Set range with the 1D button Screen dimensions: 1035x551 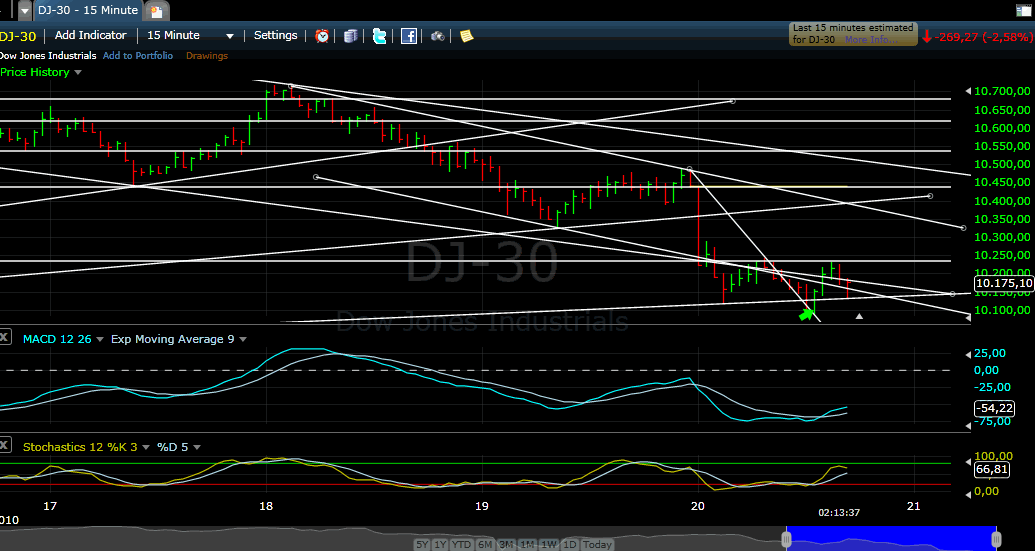569,544
